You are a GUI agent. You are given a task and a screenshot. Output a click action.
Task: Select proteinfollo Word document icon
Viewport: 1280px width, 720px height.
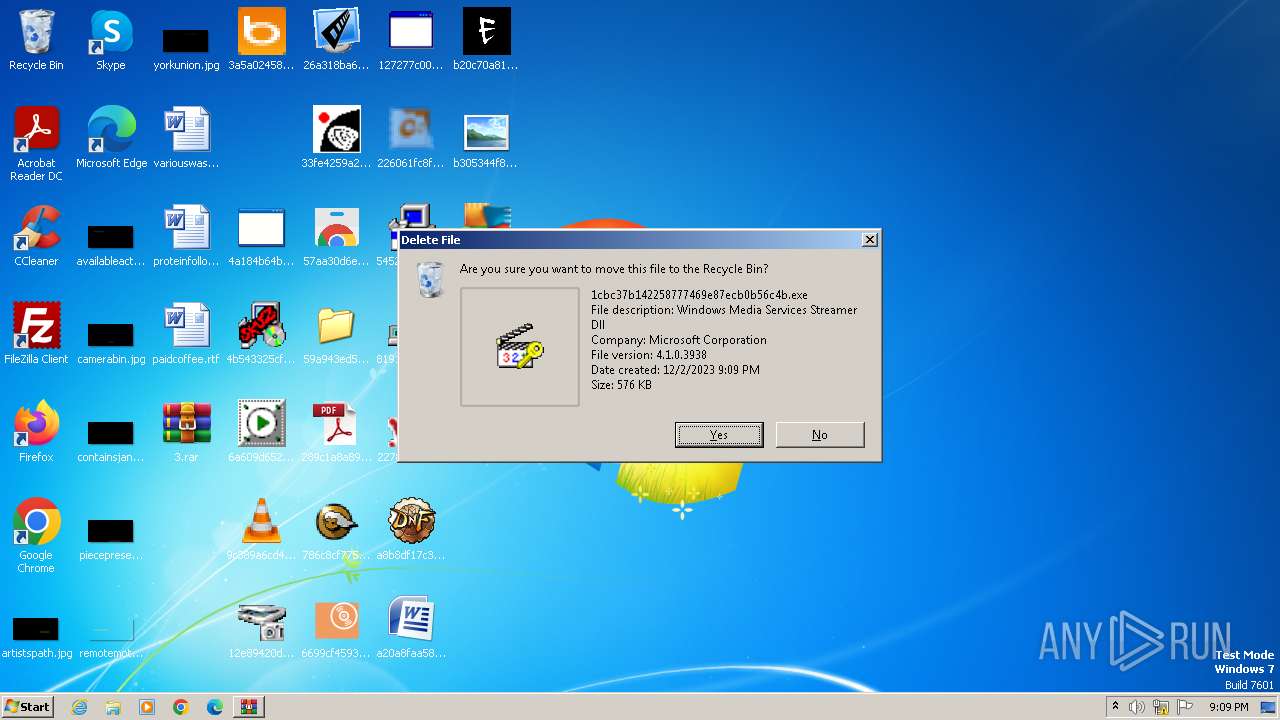[x=186, y=236]
